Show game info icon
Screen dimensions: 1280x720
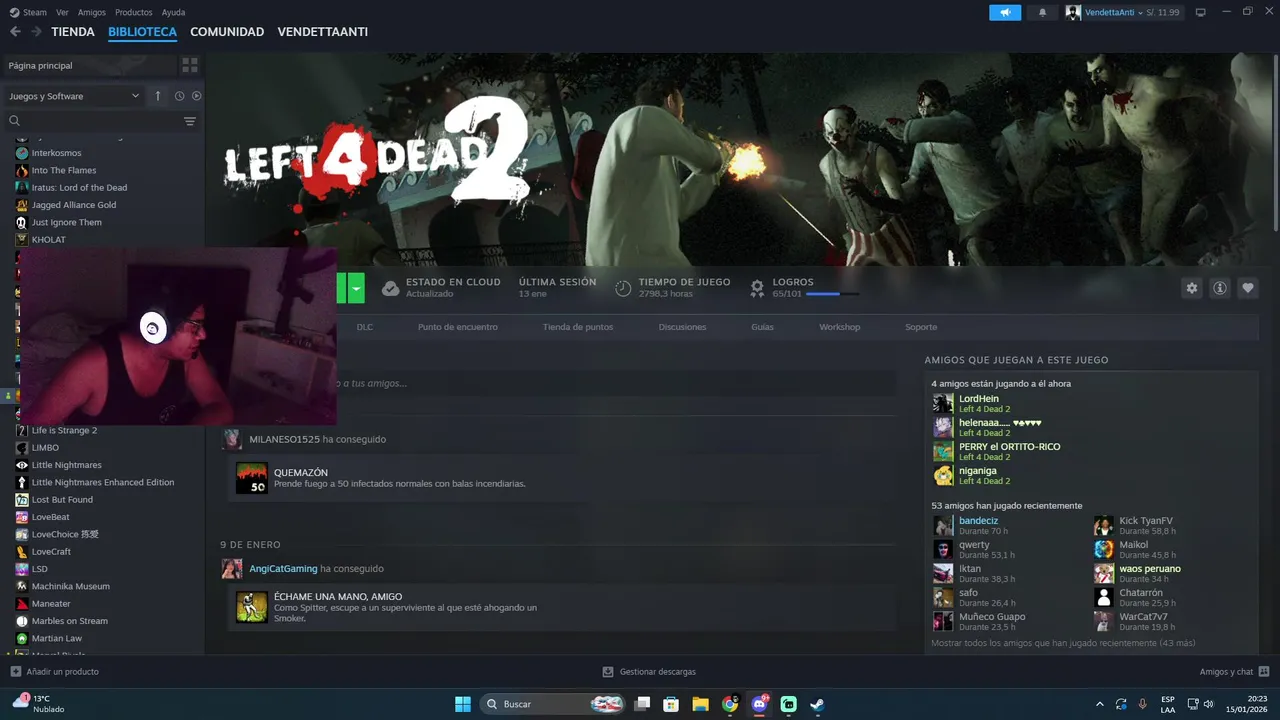pos(1220,288)
